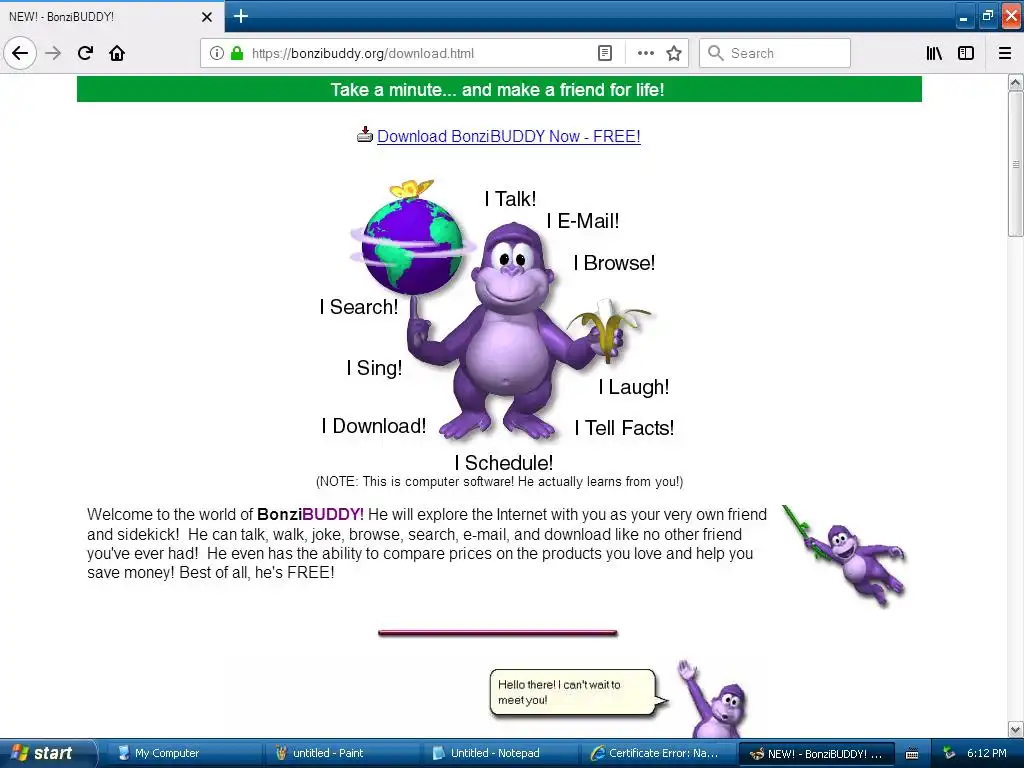Click the 'I Talk!' label
1024x768 pixels.
[510, 199]
